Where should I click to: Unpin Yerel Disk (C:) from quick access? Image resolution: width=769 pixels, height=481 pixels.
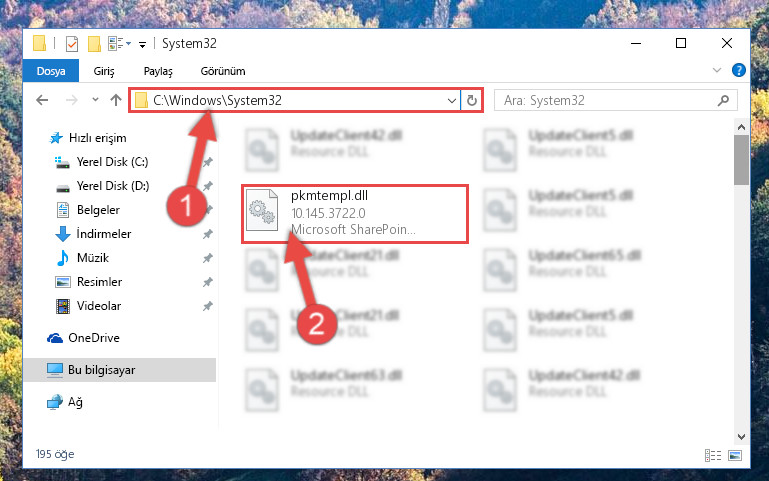pos(208,162)
